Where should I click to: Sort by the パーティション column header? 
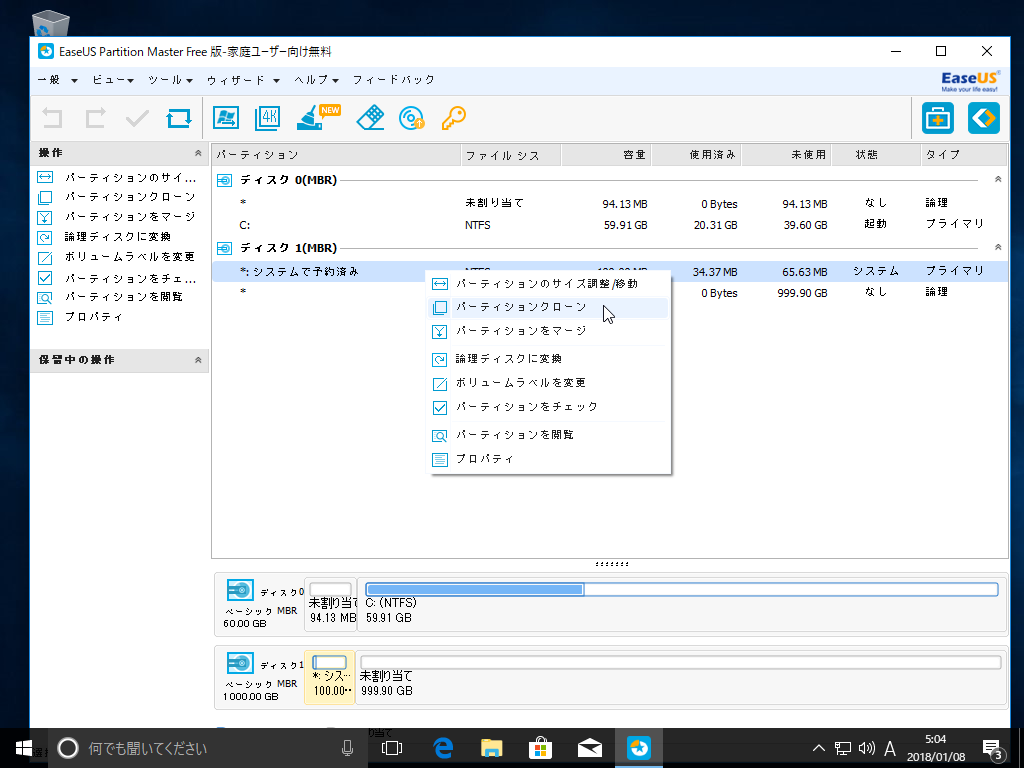(336, 155)
